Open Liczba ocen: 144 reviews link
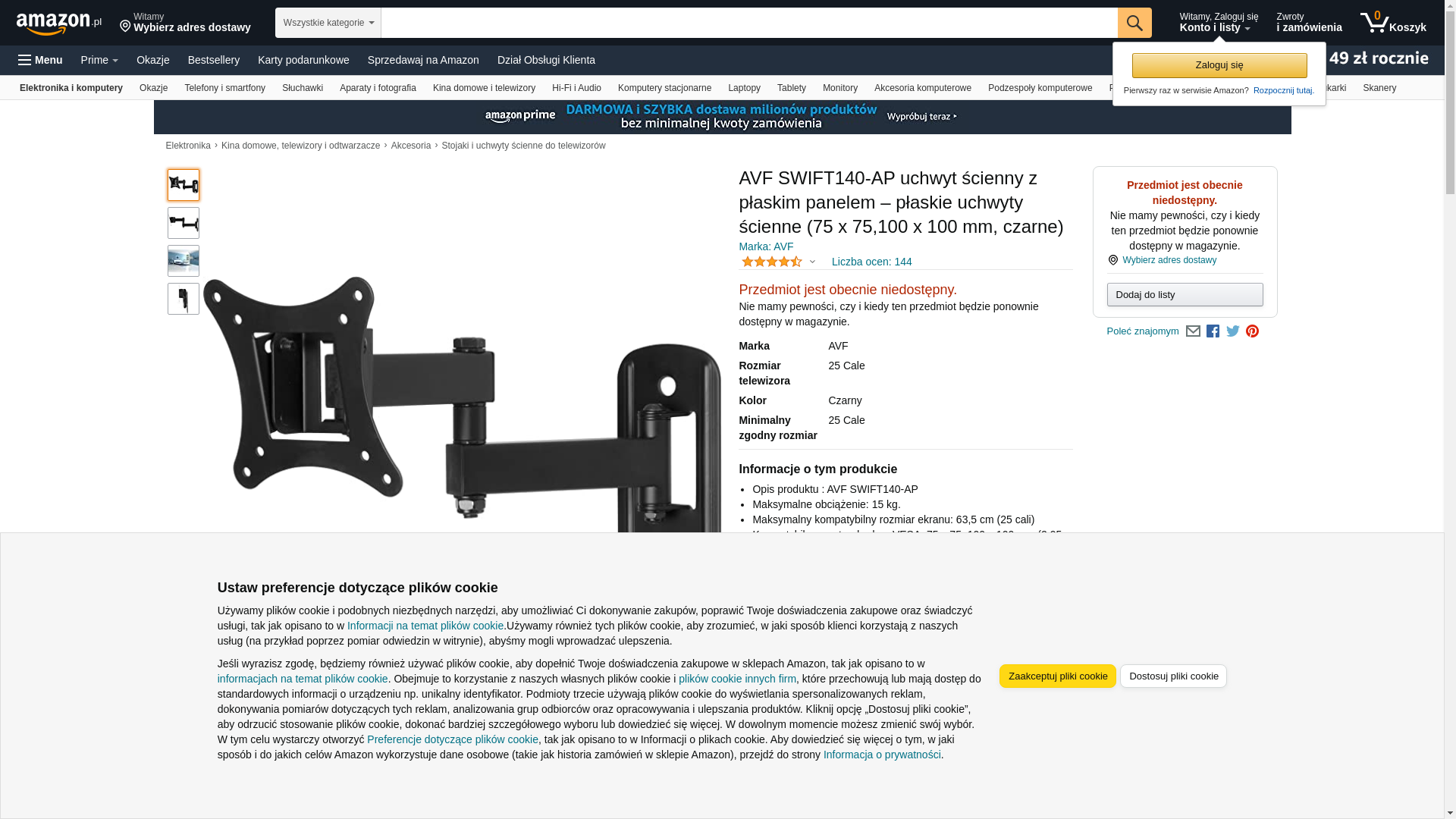The height and width of the screenshot is (819, 1456). [871, 262]
